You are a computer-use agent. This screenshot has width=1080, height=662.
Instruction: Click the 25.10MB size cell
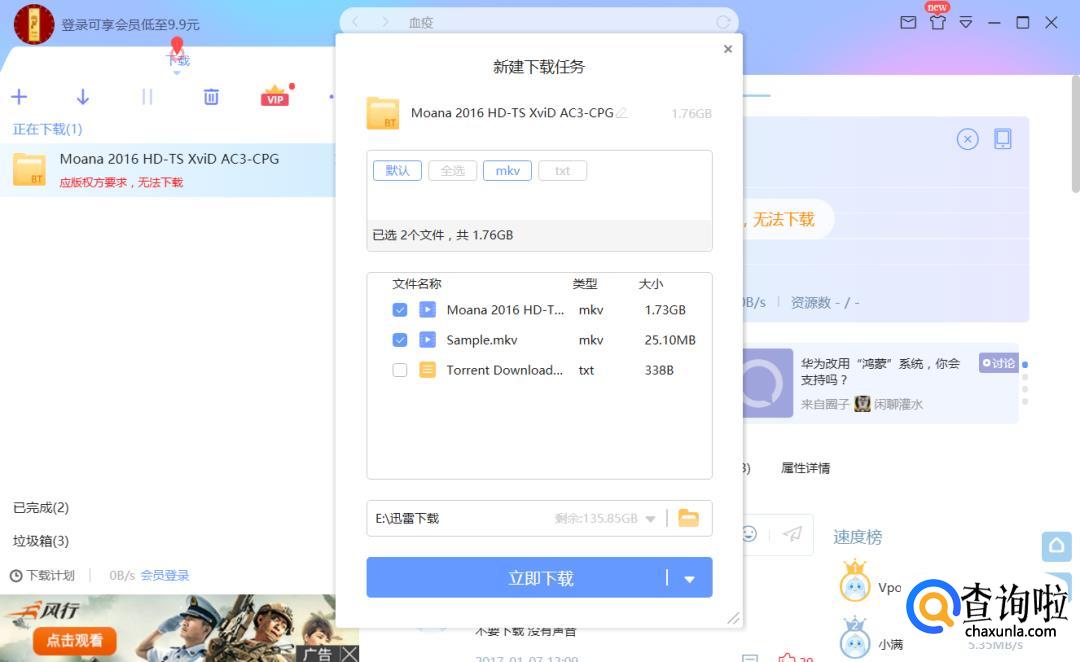pyautogui.click(x=670, y=340)
